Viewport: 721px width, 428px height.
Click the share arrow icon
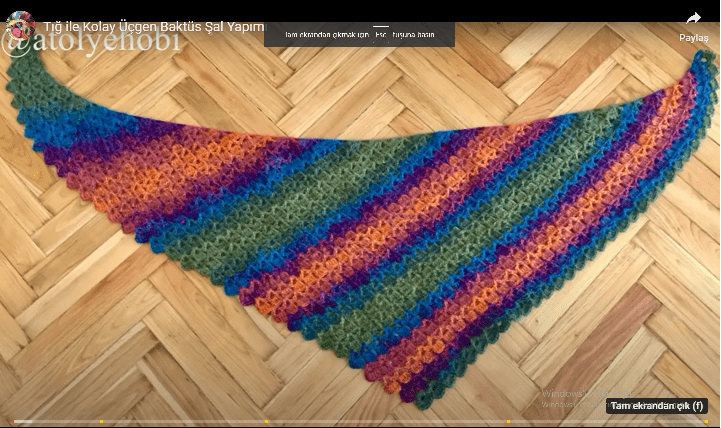point(693,18)
